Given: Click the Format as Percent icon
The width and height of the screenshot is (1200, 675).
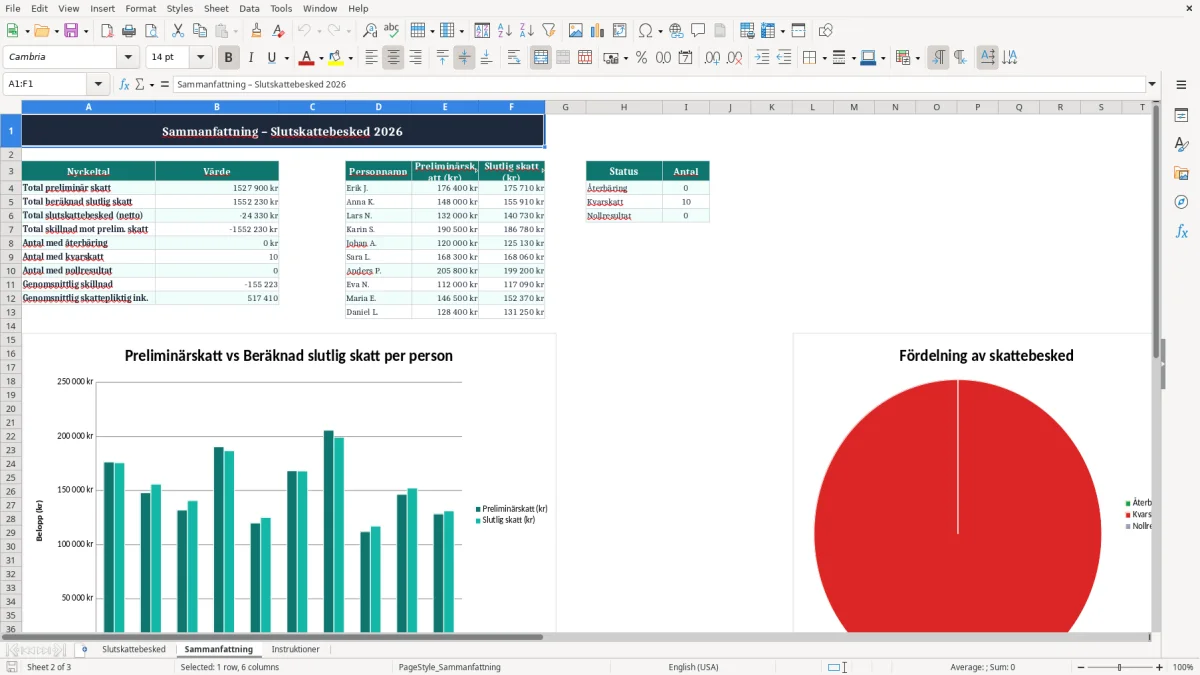Looking at the screenshot, I should tap(641, 58).
